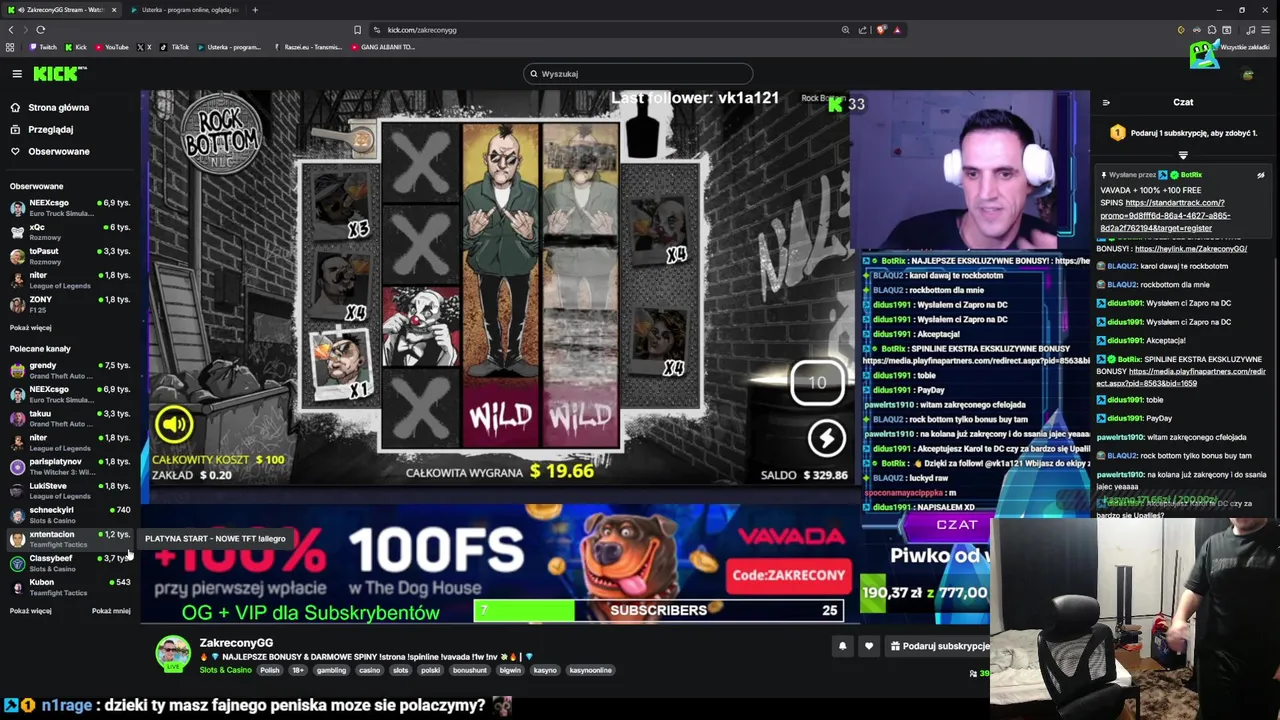Click the green Kick logo
Viewport: 1280px width, 720px height.
point(60,73)
